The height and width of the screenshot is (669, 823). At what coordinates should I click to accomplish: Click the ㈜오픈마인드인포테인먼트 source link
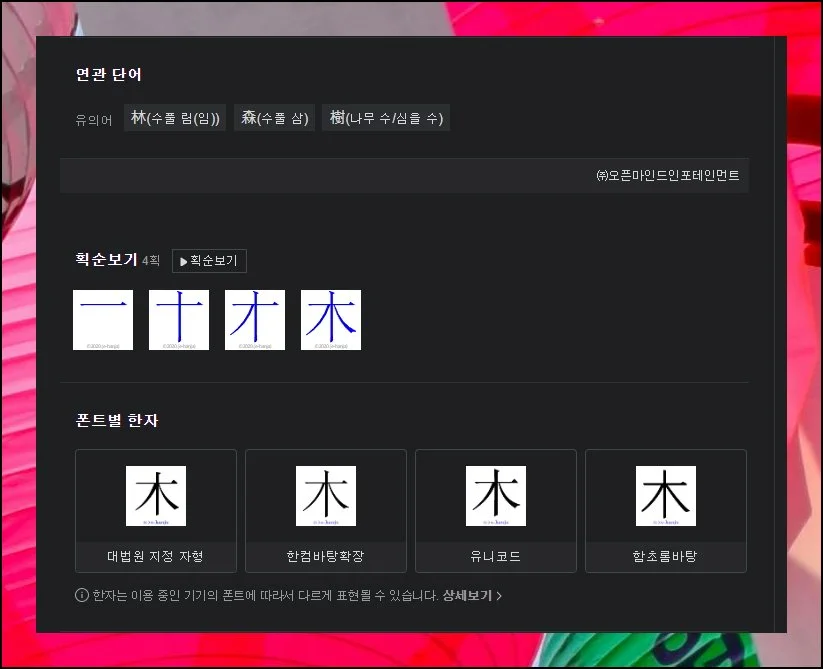tap(667, 175)
